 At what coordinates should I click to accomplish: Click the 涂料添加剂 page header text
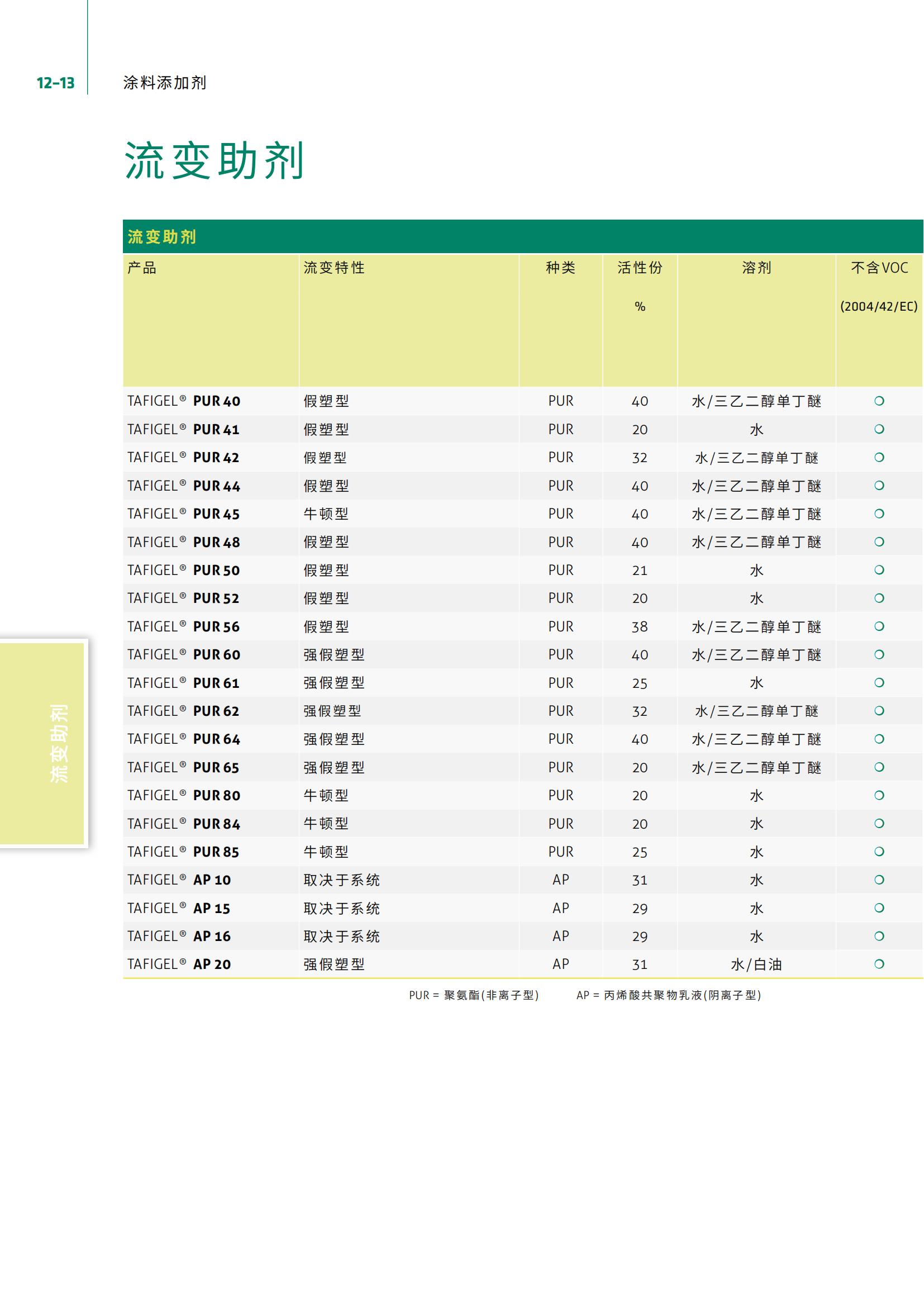pos(164,83)
